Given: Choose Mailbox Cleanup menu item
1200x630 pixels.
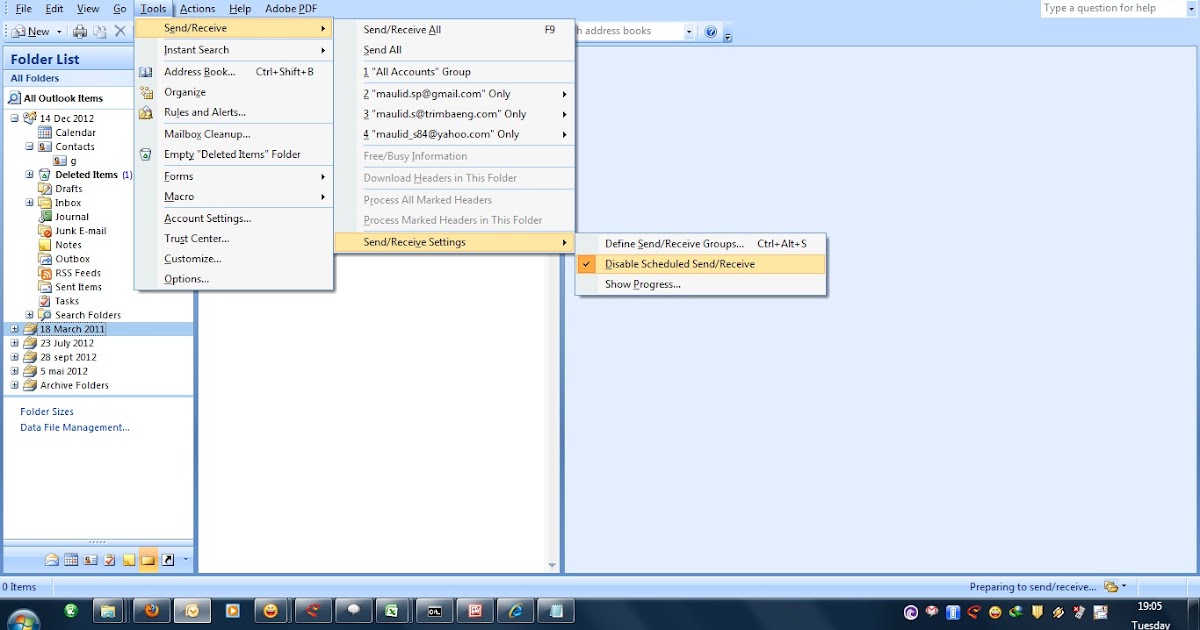Looking at the screenshot, I should (234, 134).
